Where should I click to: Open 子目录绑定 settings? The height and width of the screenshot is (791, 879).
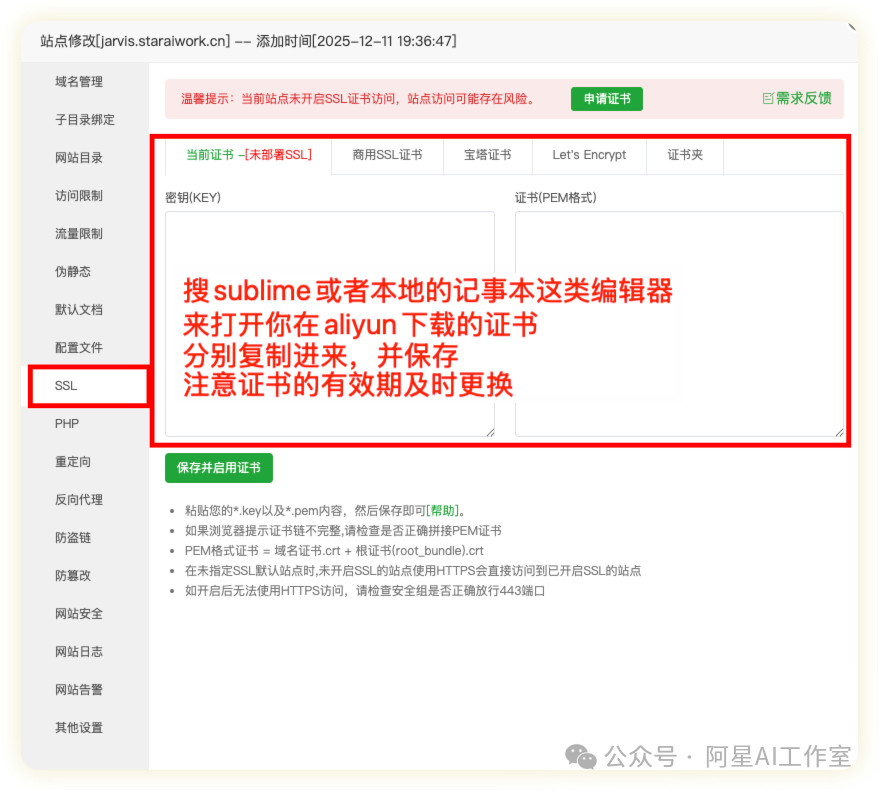[85, 120]
